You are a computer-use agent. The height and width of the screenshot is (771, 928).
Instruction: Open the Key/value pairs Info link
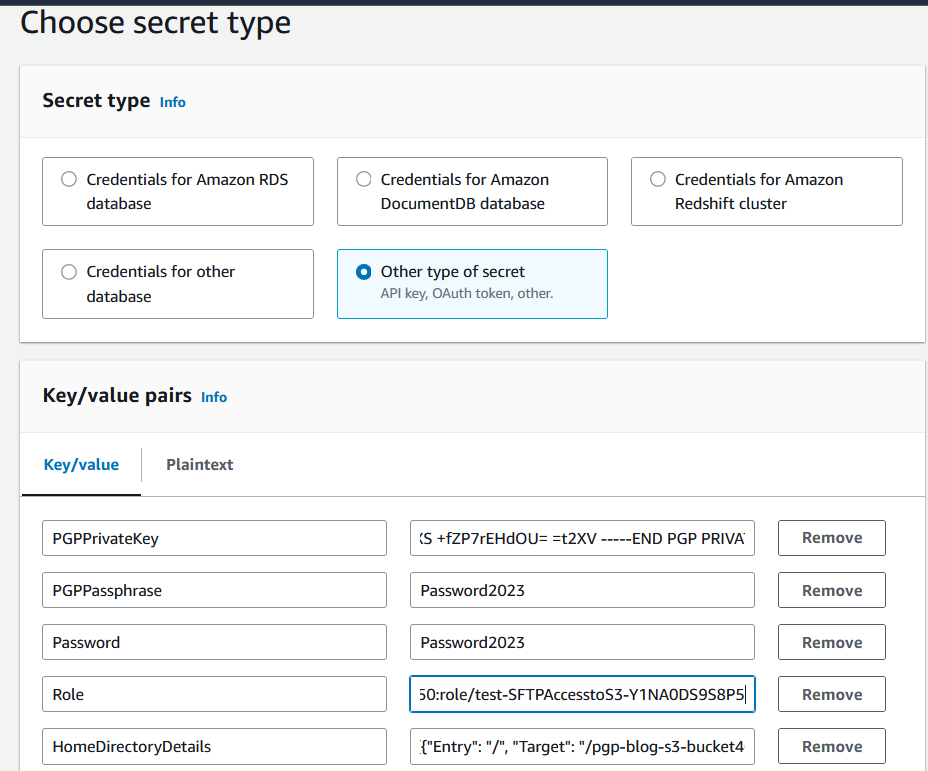[214, 397]
